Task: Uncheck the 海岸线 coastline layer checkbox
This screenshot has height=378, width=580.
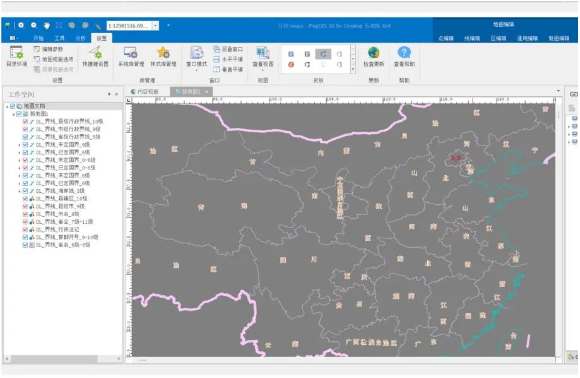Action: point(25,191)
